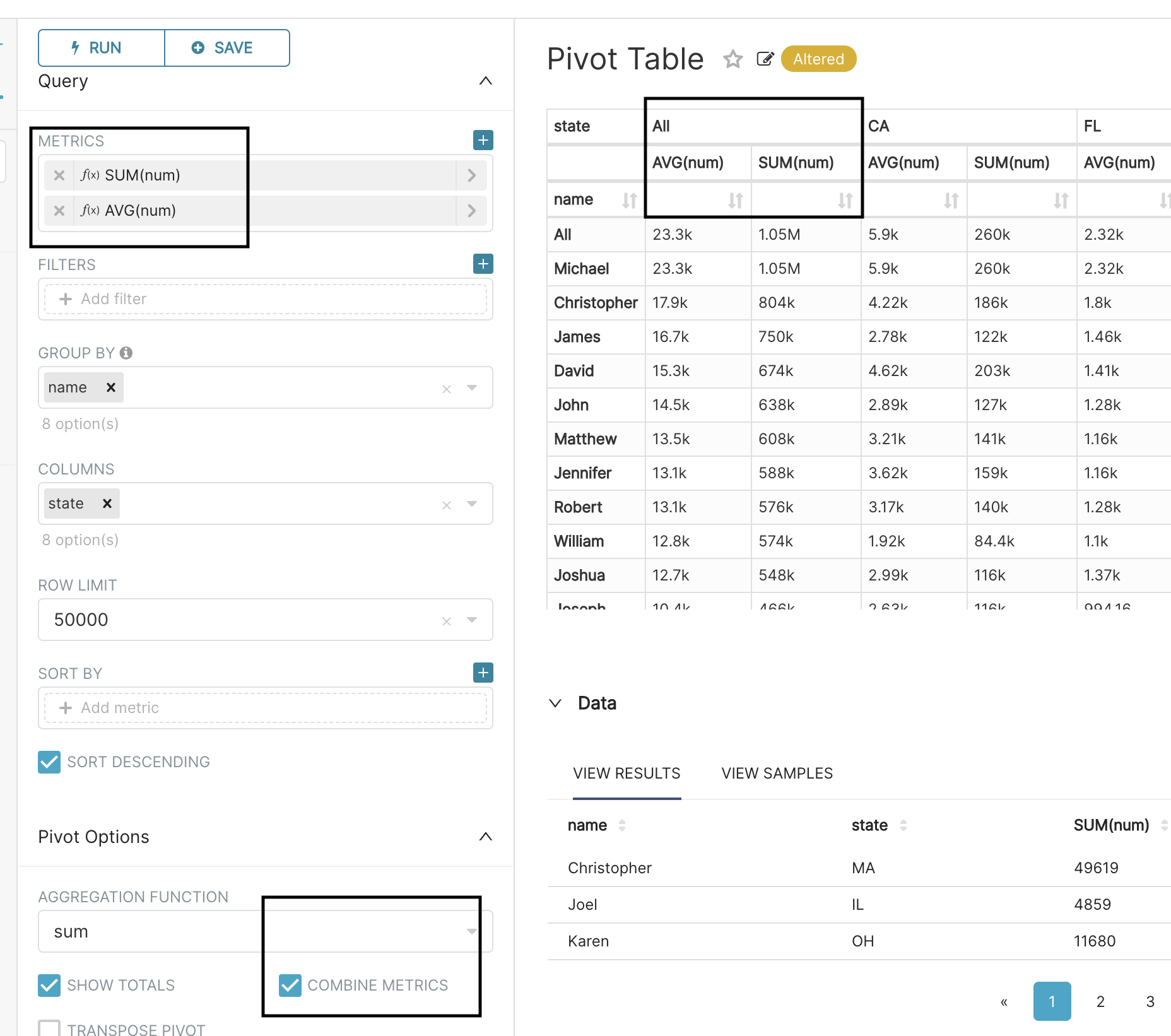This screenshot has width=1171, height=1036.
Task: Switch to the VIEW SAMPLES tab
Action: click(x=777, y=773)
